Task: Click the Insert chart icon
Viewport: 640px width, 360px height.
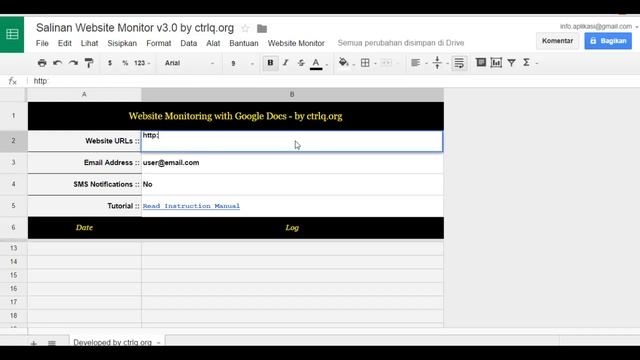Action: coord(496,62)
